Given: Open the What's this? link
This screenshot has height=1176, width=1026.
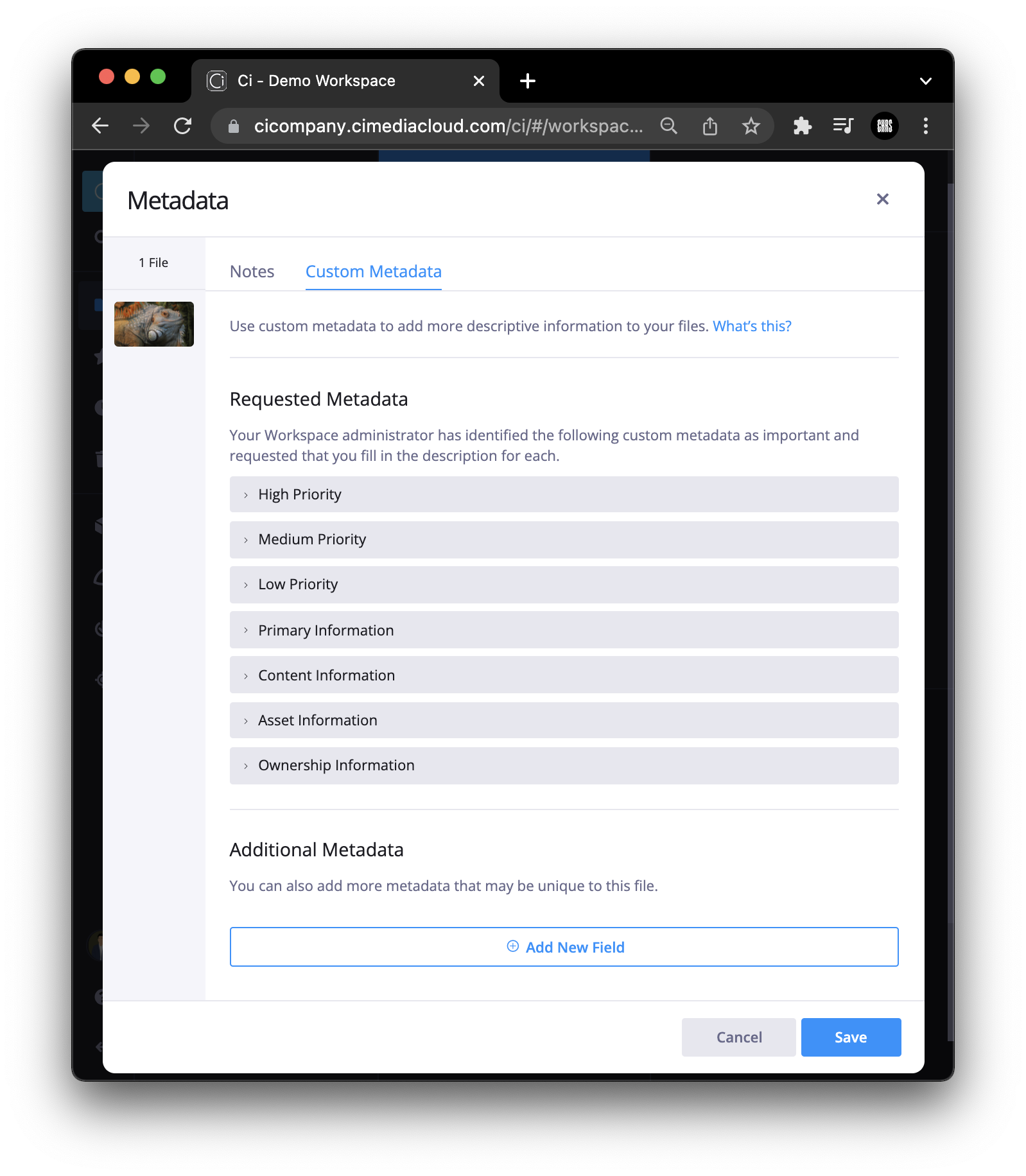Looking at the screenshot, I should point(752,326).
